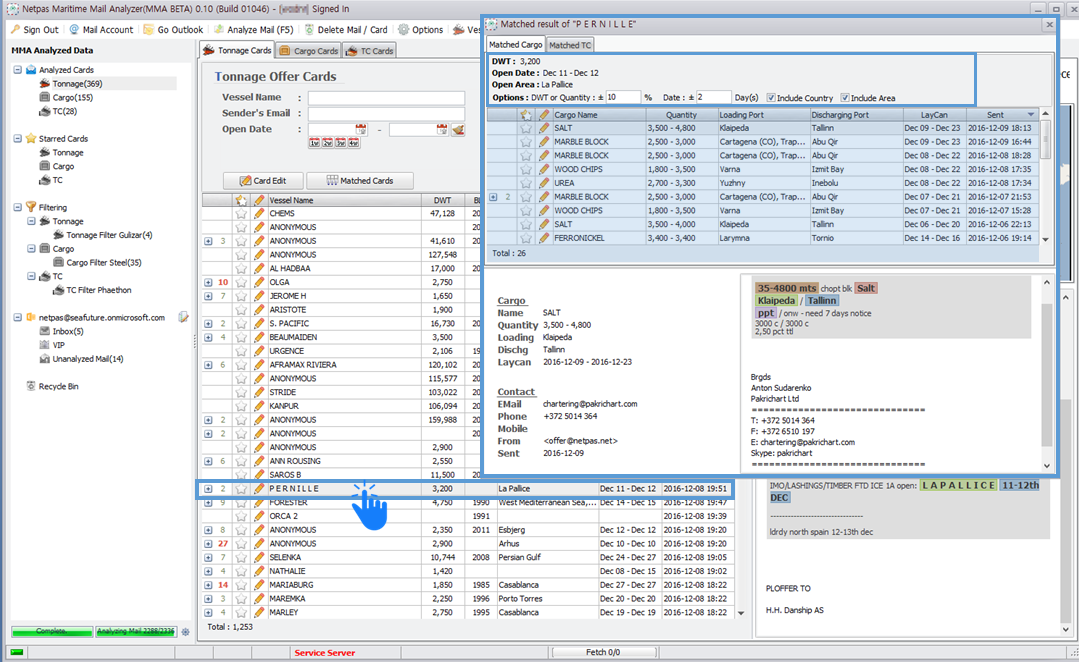
Task: Switch to the Cargo Cards tab
Action: click(309, 51)
